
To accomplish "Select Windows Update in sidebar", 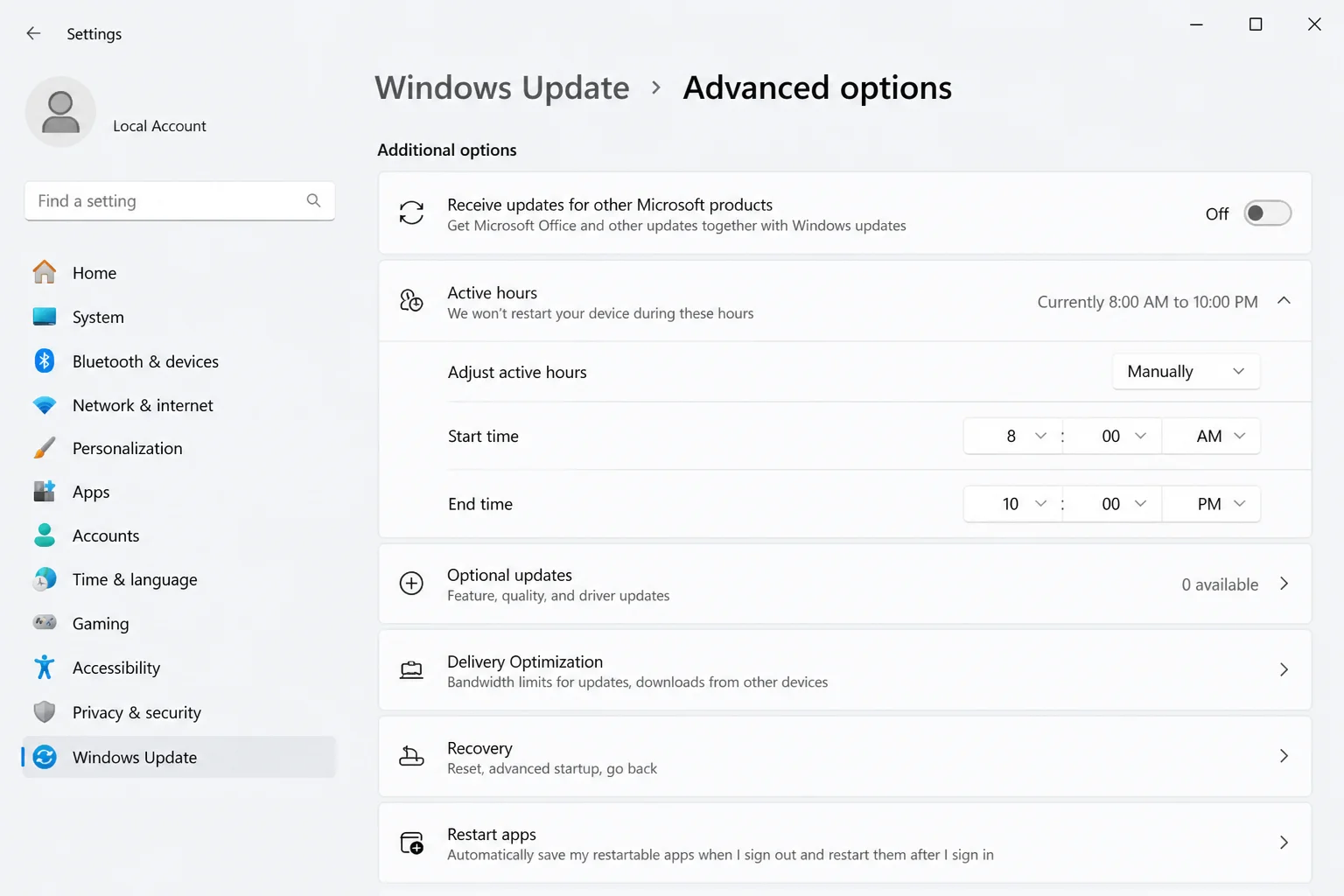I will click(x=179, y=757).
